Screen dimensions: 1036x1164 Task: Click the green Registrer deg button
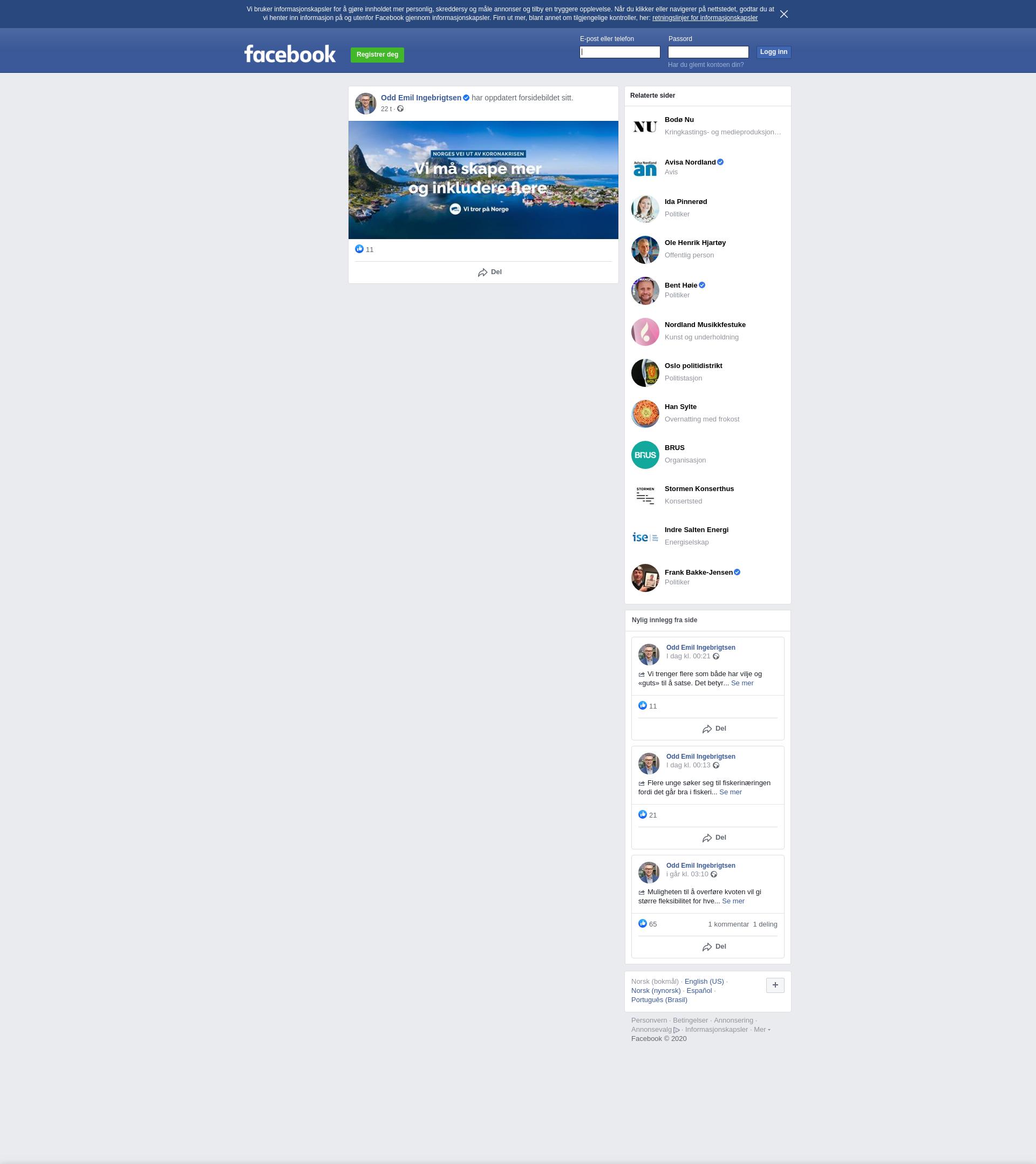[377, 55]
